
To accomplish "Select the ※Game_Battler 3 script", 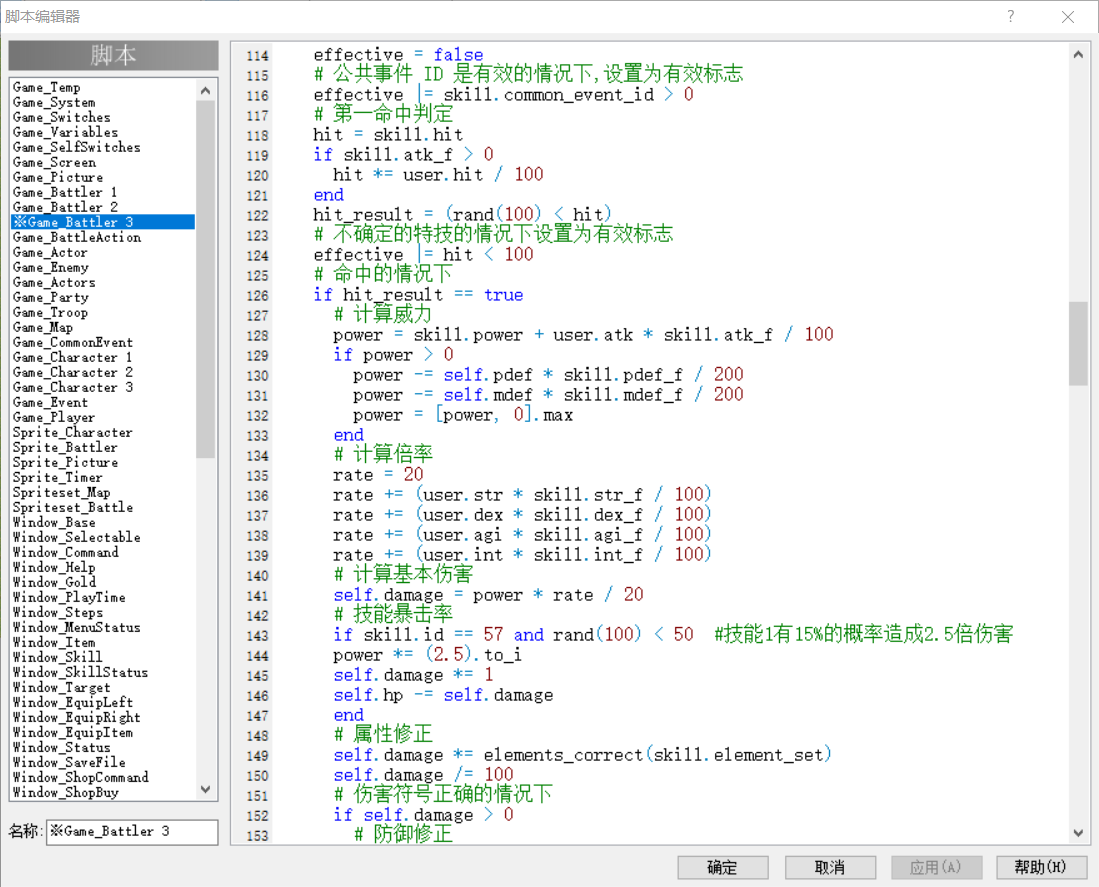I will (103, 222).
